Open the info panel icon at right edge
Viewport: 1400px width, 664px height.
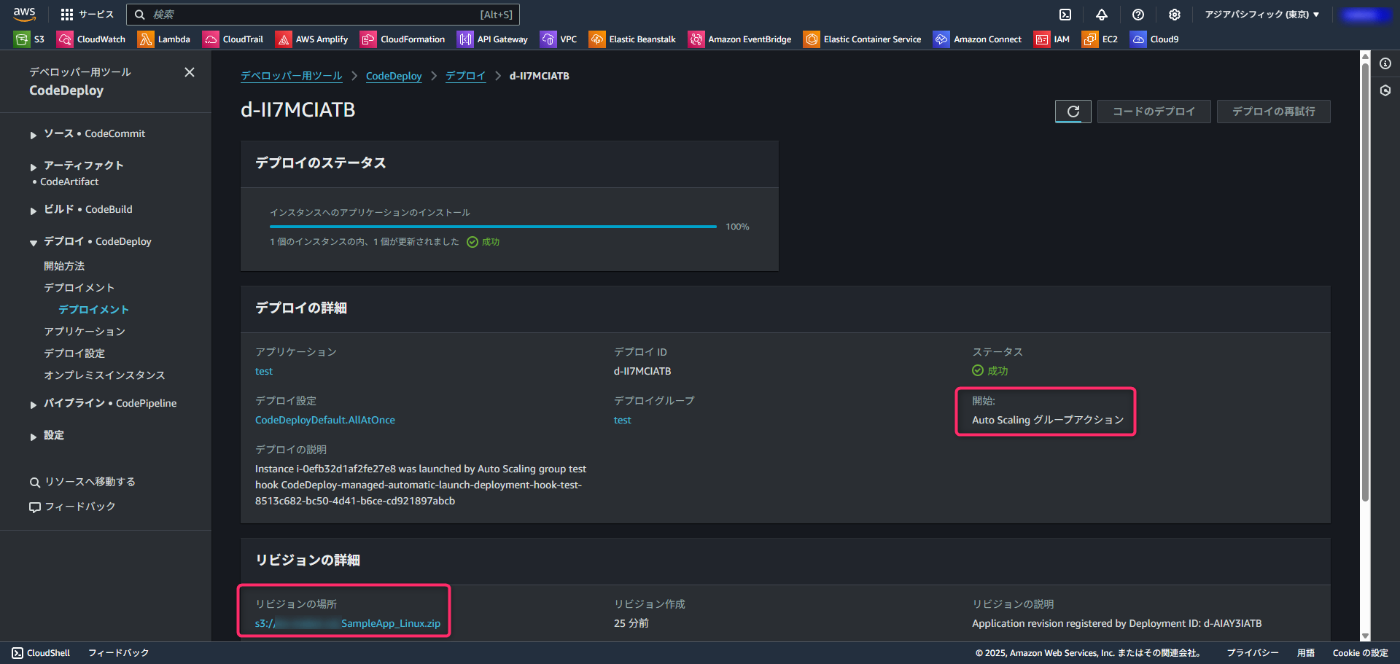pyautogui.click(x=1385, y=64)
